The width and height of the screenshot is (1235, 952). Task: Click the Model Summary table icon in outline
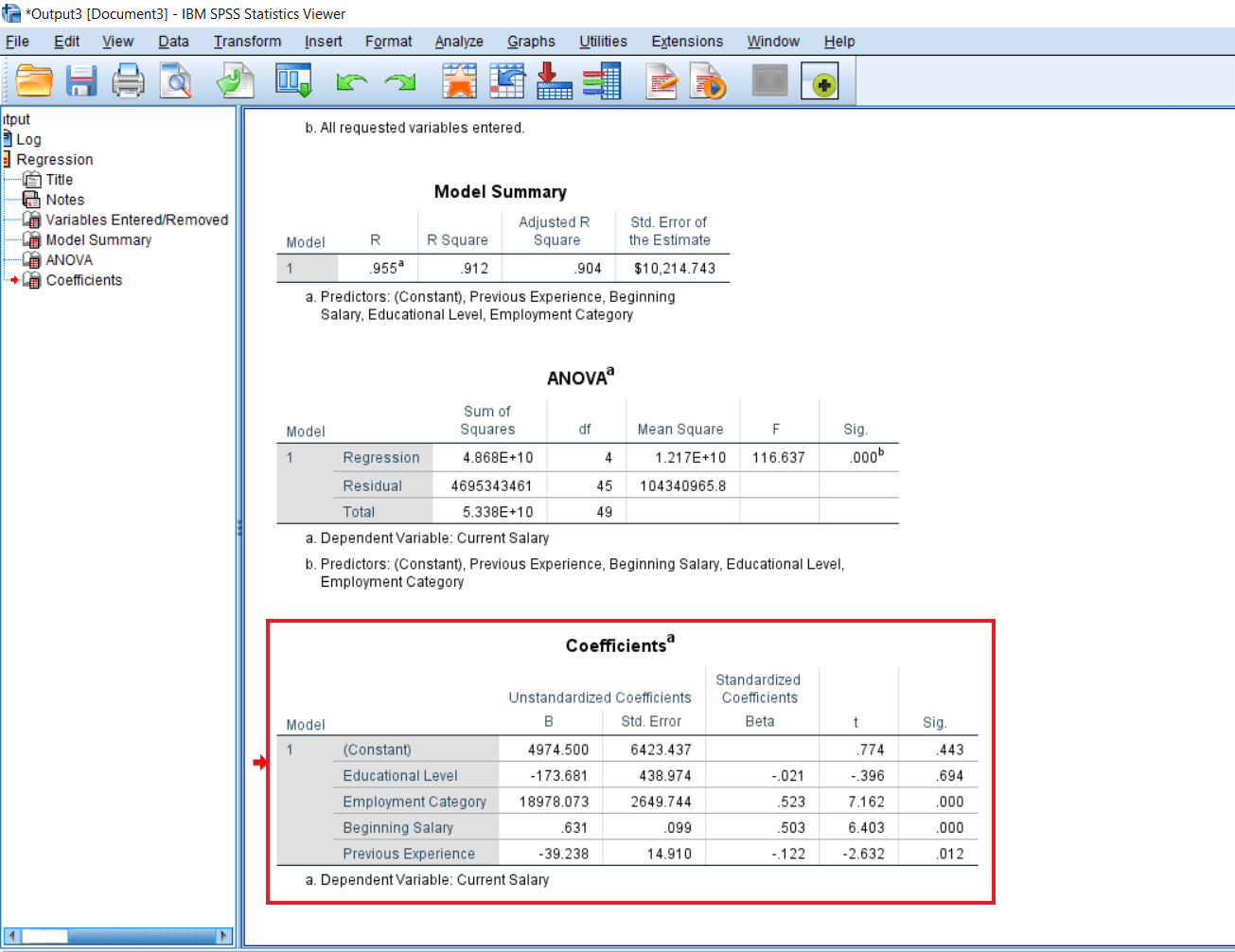pos(31,240)
